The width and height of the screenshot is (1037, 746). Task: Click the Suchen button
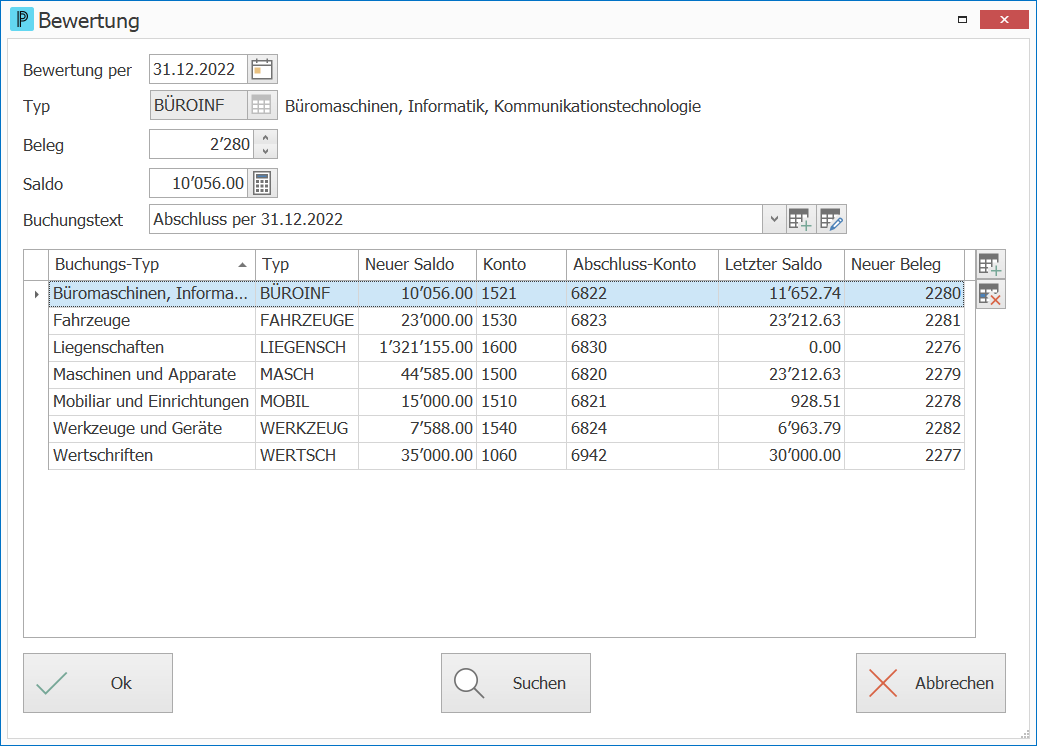point(516,683)
